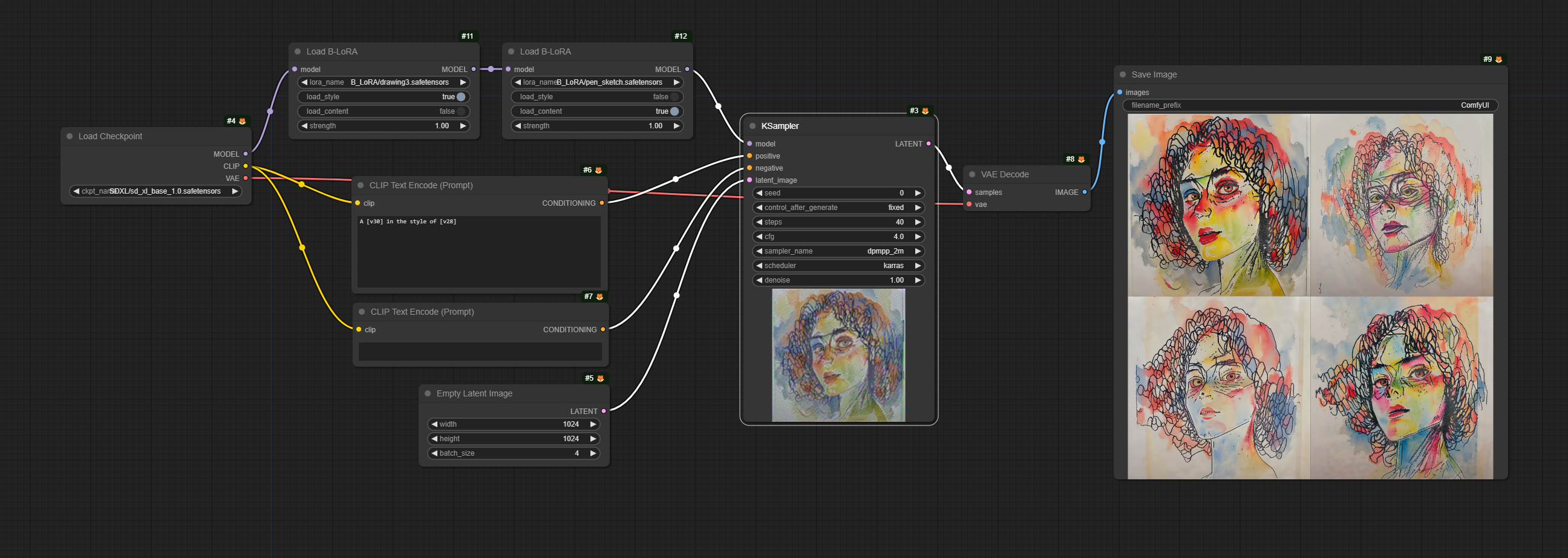The image size is (1568, 558).
Task: Click the Load Checkpoint node title
Action: pos(110,136)
